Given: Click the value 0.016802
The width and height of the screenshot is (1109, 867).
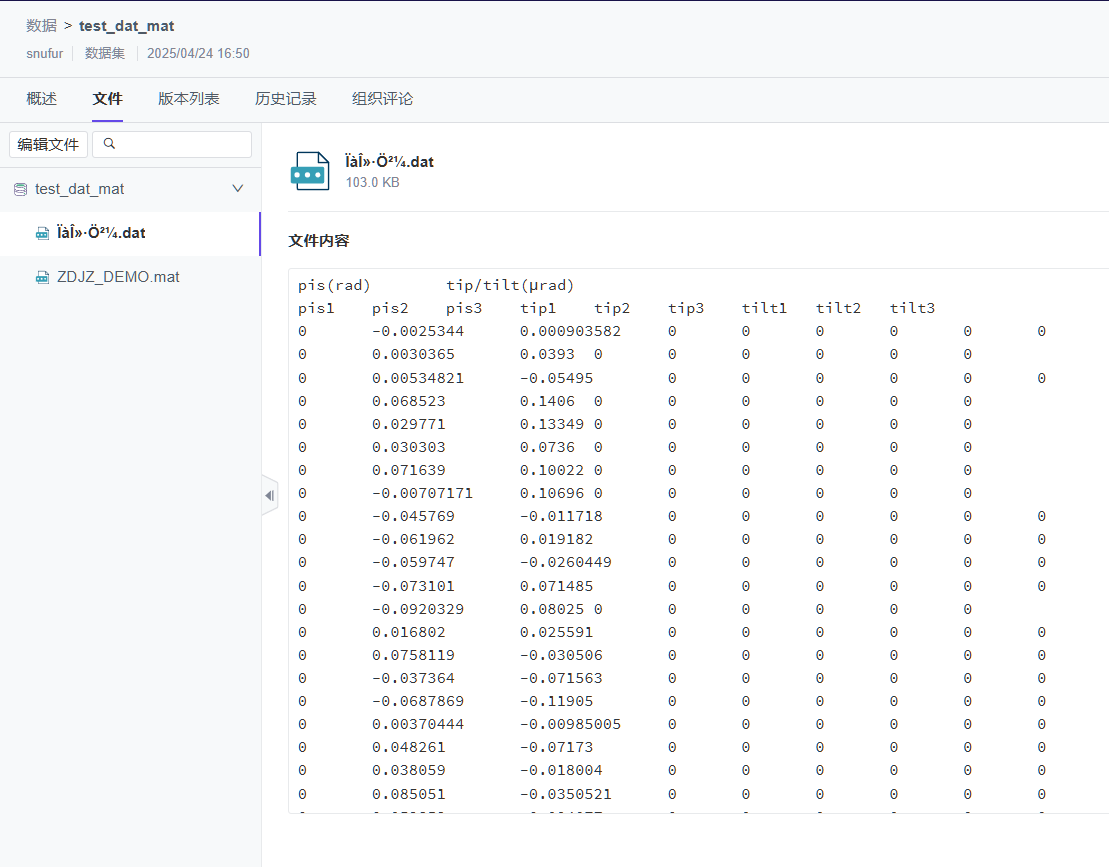Looking at the screenshot, I should [x=409, y=632].
